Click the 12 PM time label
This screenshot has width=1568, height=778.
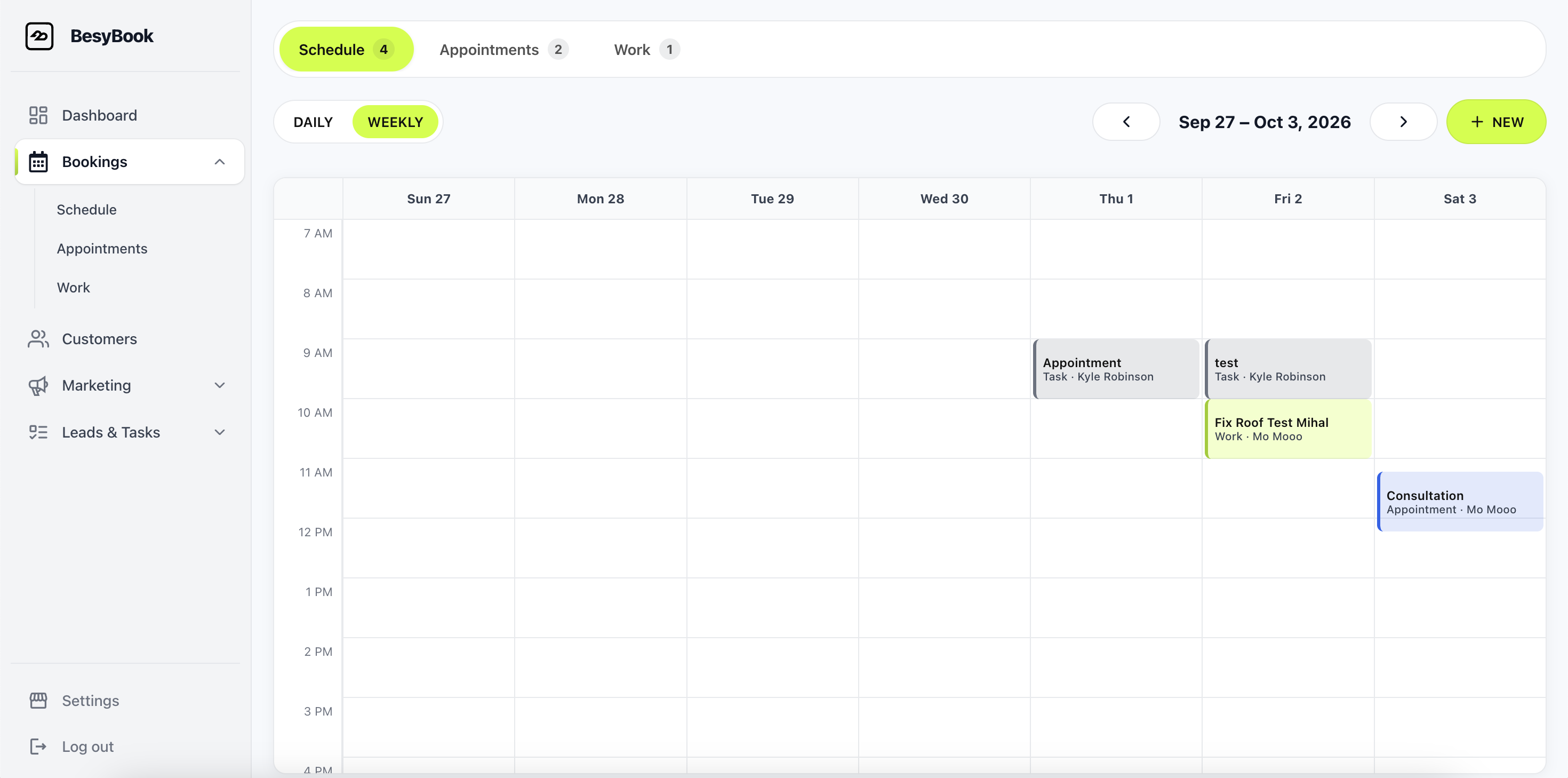coord(315,532)
